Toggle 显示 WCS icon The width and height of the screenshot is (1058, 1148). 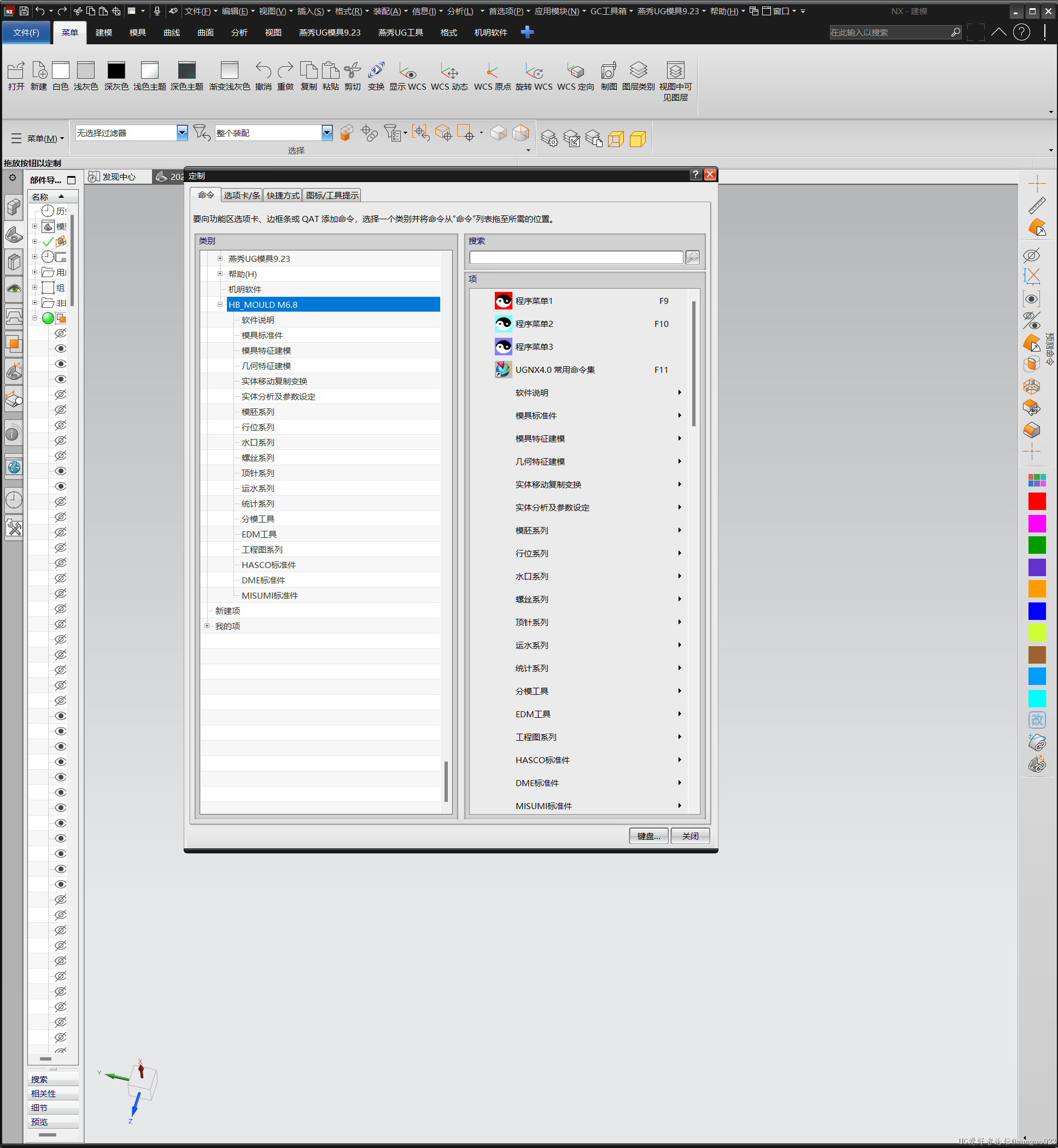click(408, 71)
